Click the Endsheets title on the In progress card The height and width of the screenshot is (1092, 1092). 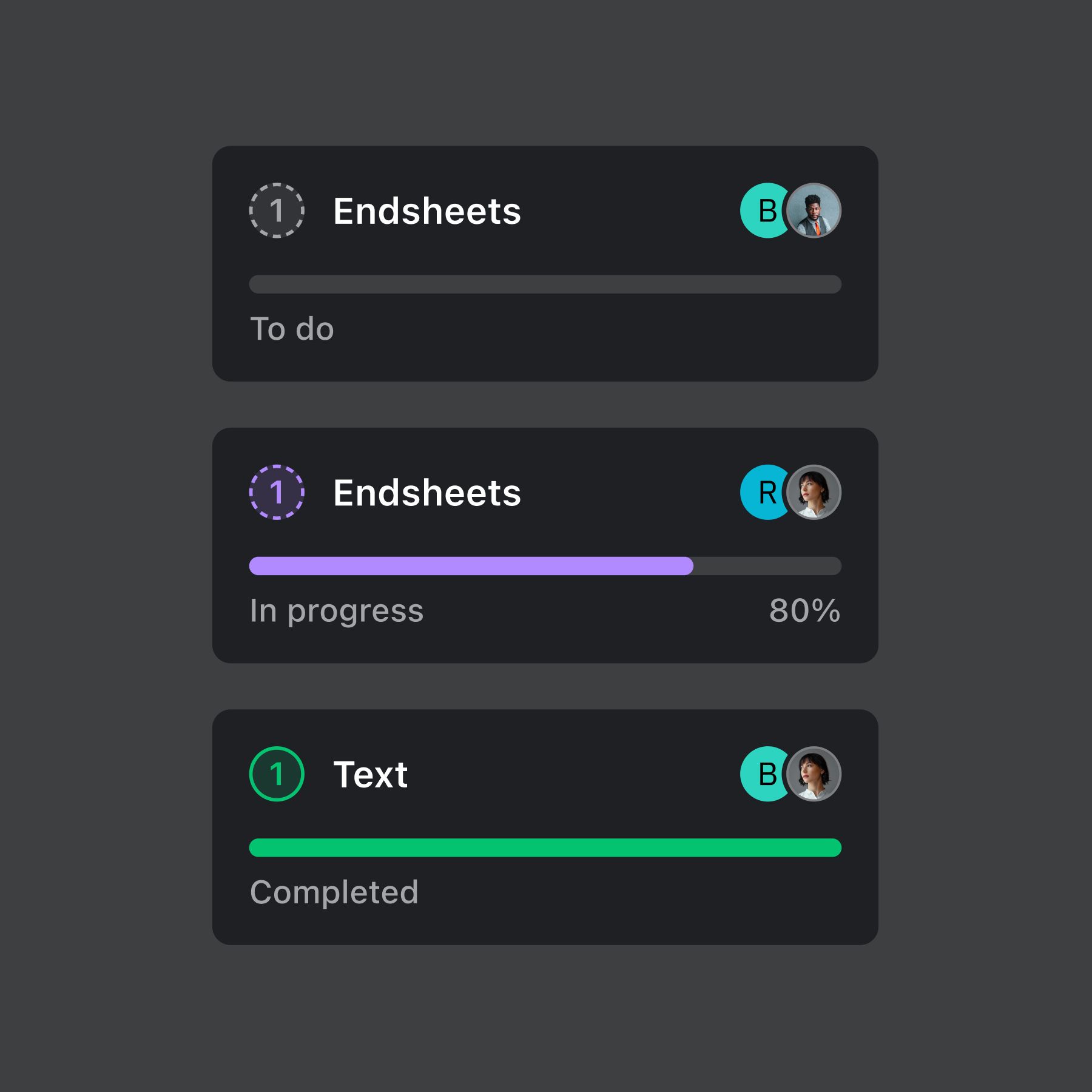427,493
